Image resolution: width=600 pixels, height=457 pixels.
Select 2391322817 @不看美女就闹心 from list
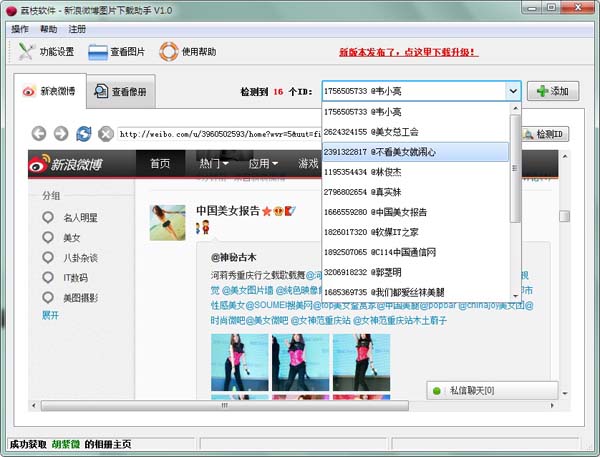pyautogui.click(x=414, y=152)
